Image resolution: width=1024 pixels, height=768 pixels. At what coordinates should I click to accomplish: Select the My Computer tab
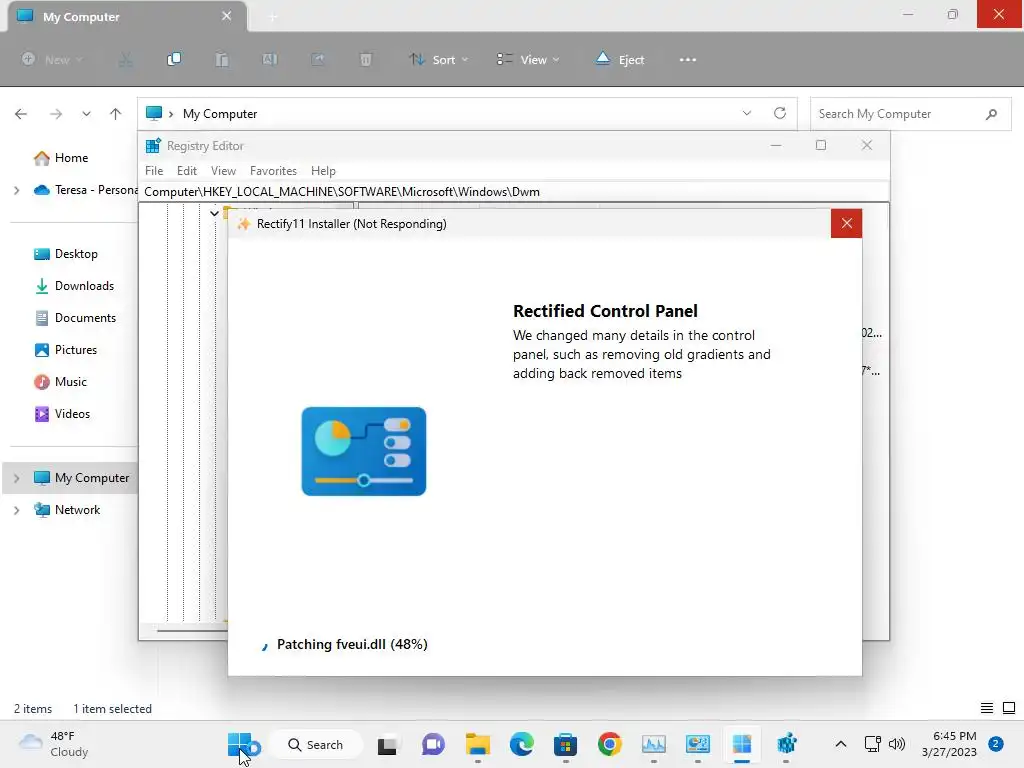point(127,16)
